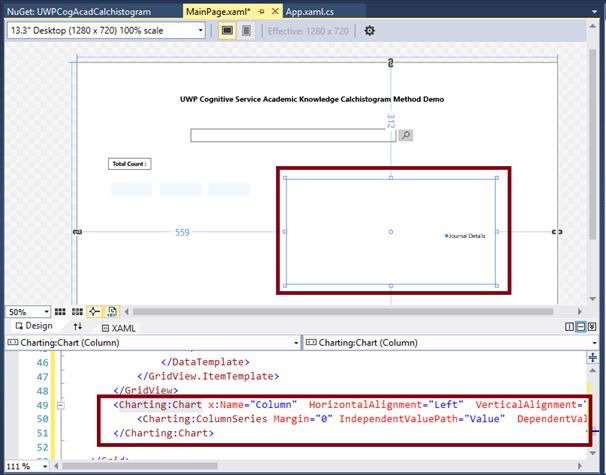
Task: Toggle snap to snaplines icon
Action: 94,312
